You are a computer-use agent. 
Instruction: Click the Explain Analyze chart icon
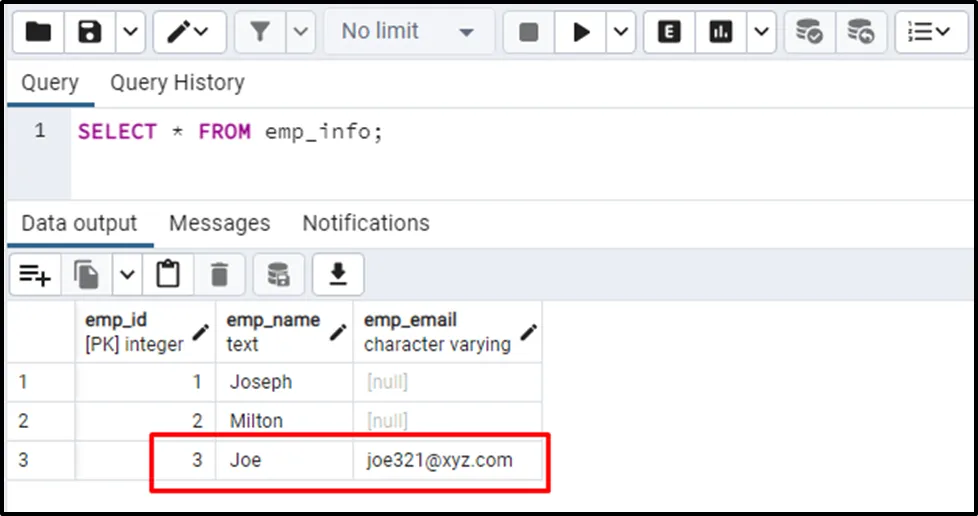pos(721,32)
